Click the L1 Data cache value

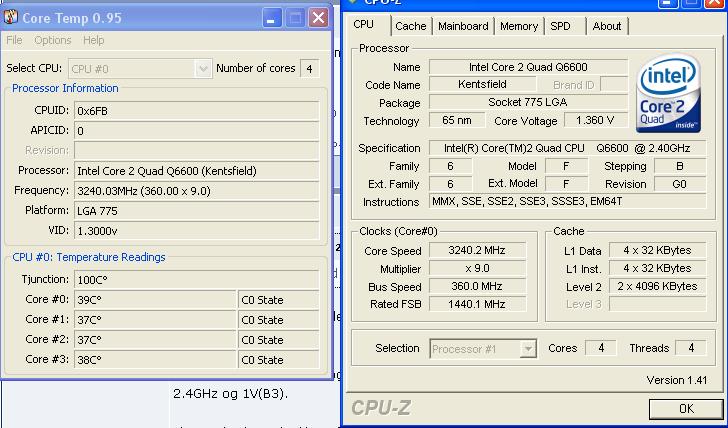[x=657, y=250]
